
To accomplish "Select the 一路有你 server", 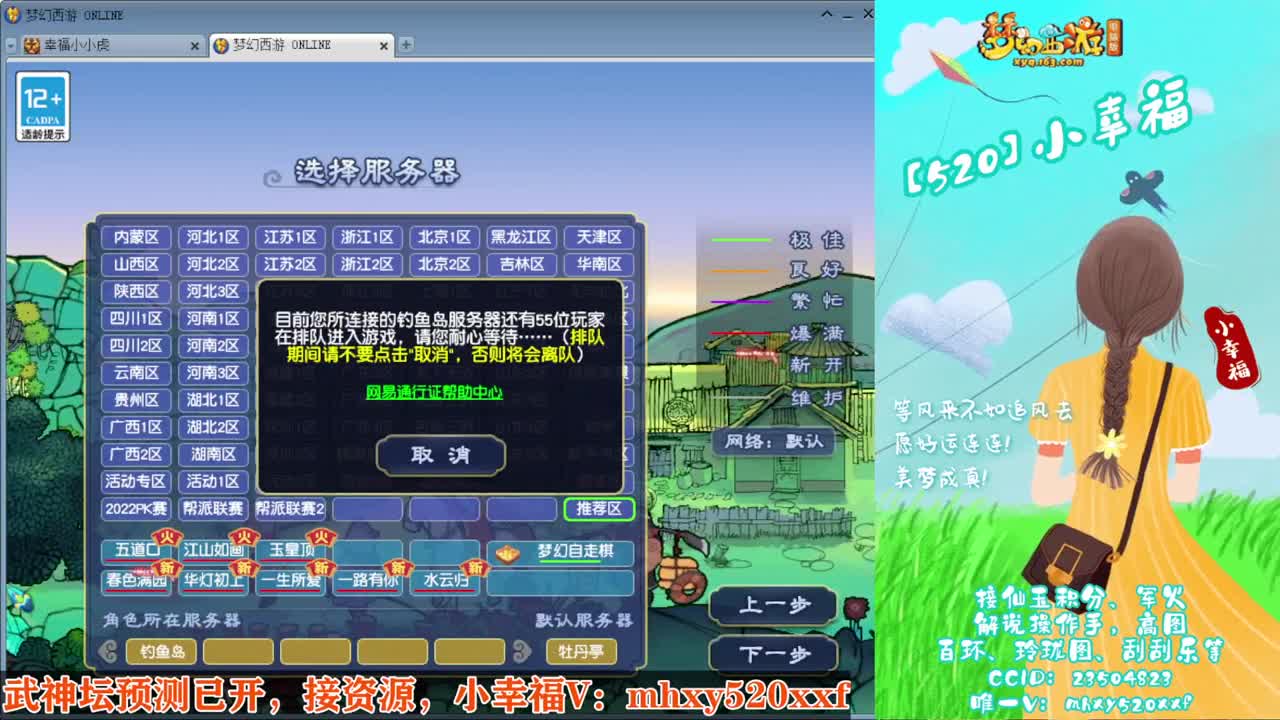I will click(x=367, y=580).
